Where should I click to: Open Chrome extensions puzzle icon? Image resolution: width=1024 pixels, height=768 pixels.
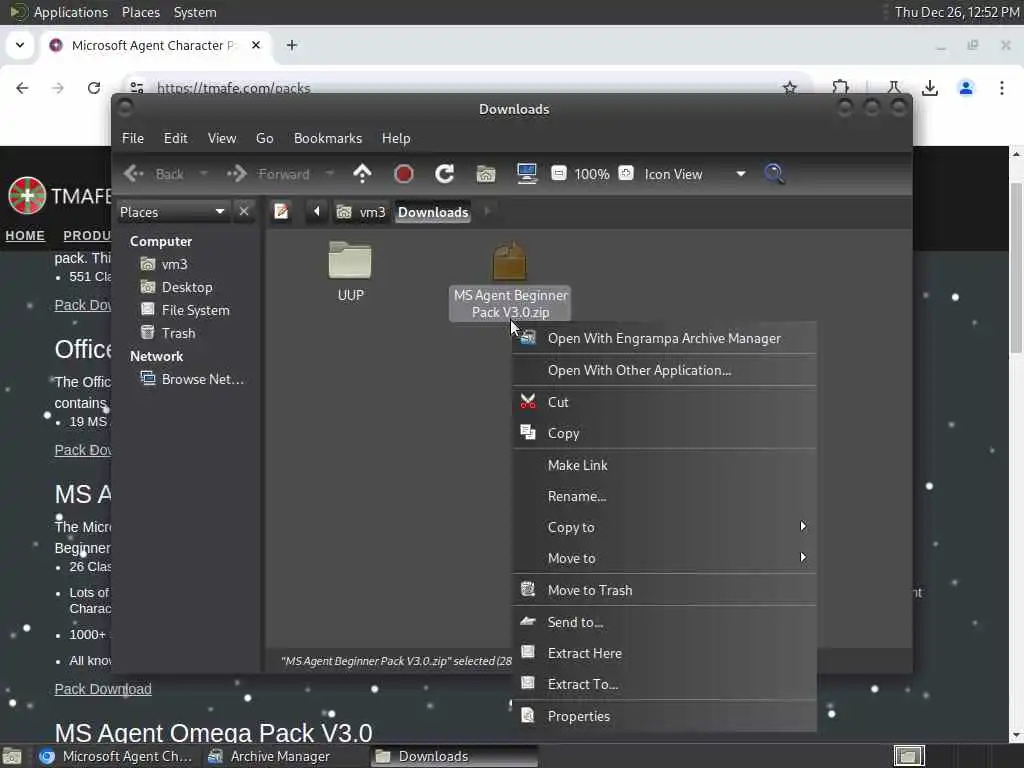[840, 88]
